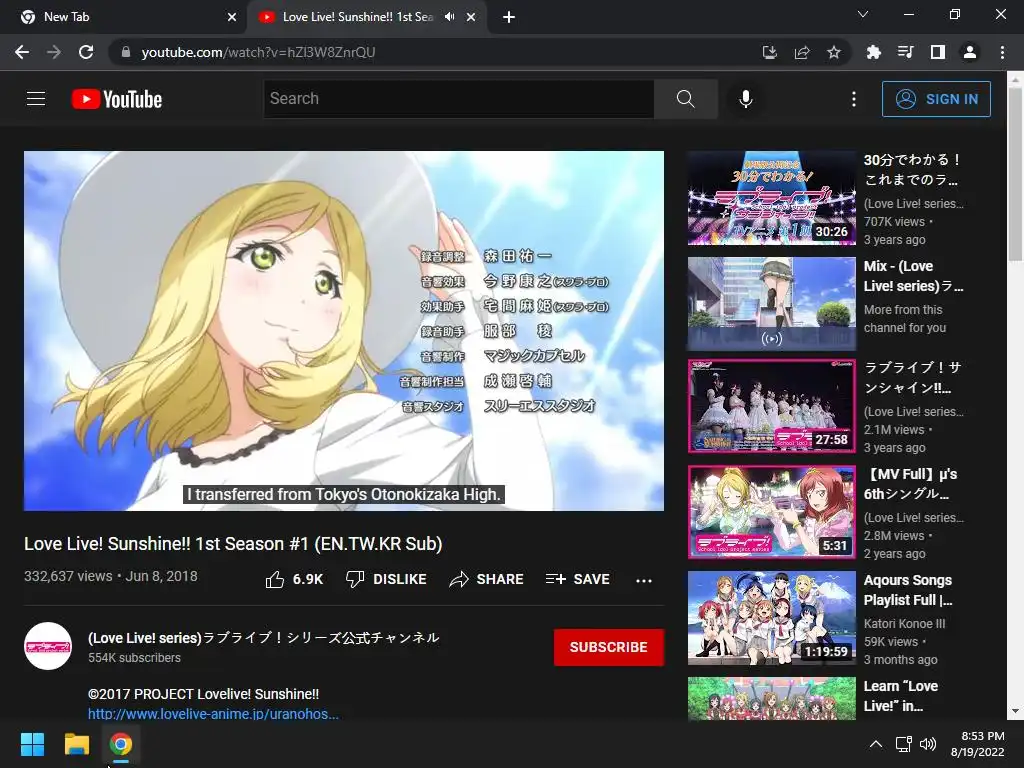Close the New Tab tab
Screen dimensions: 1024x768
(232, 17)
